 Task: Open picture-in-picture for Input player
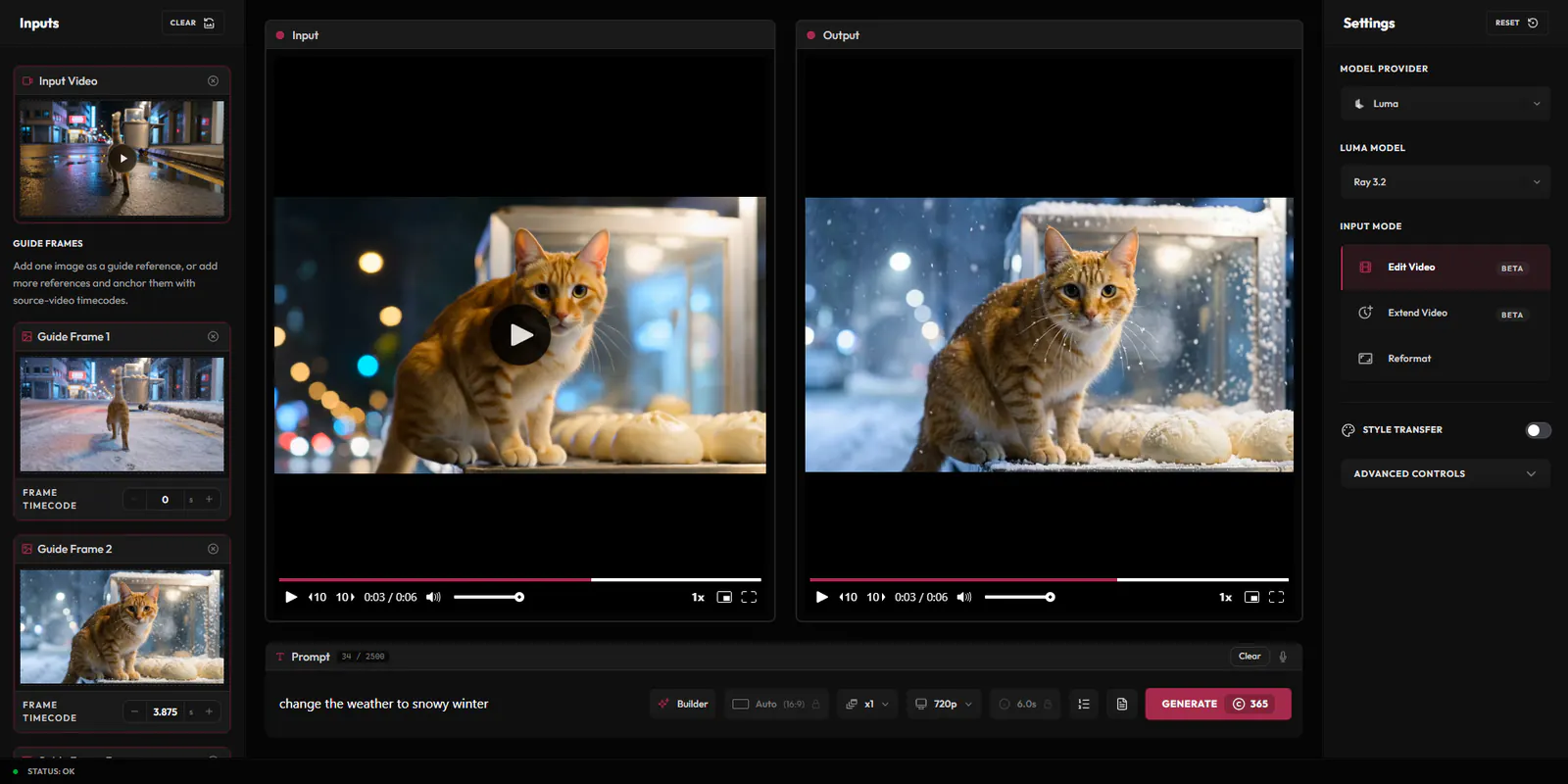(724, 597)
